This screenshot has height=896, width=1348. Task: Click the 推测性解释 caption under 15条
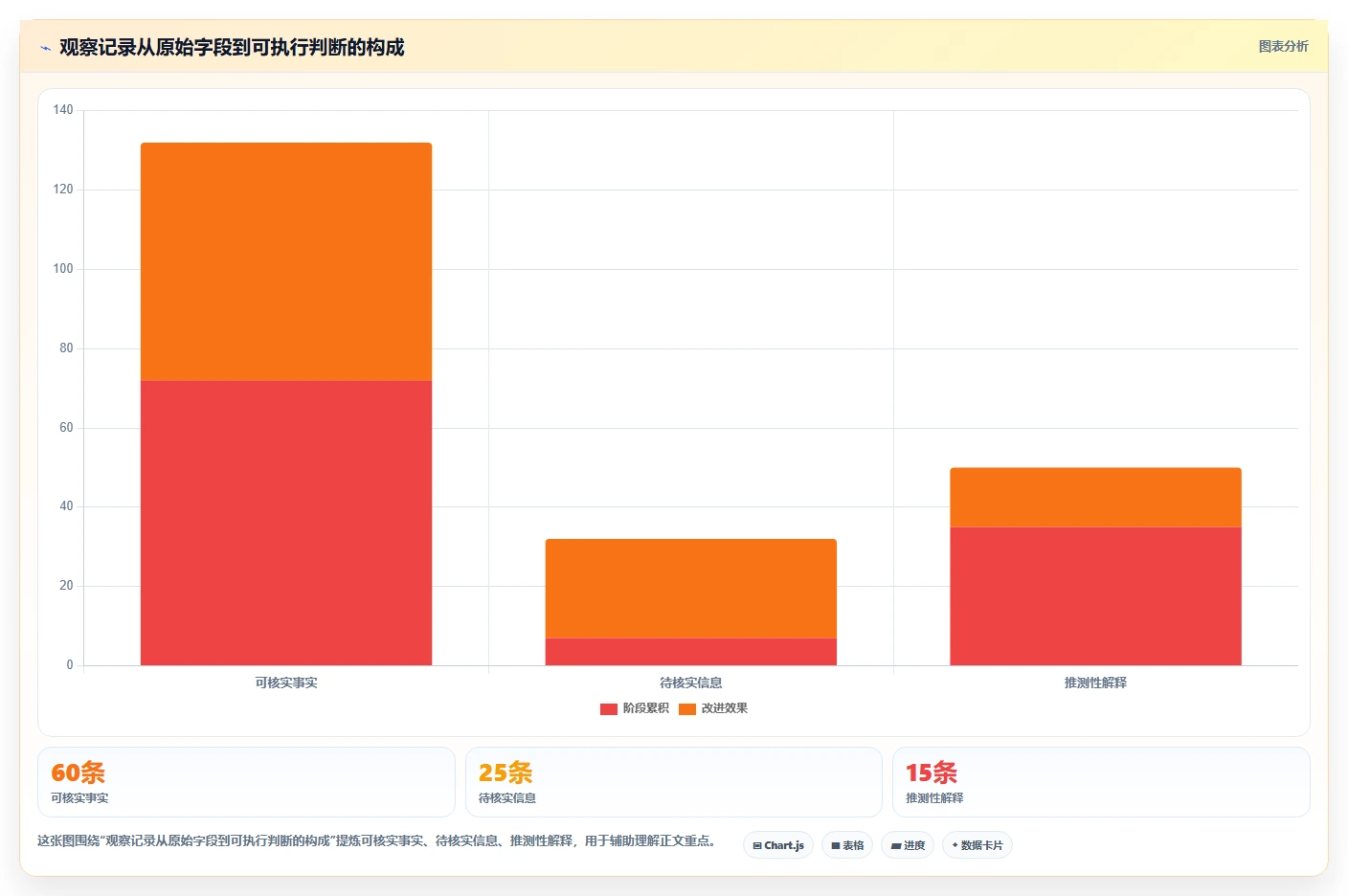coord(934,798)
